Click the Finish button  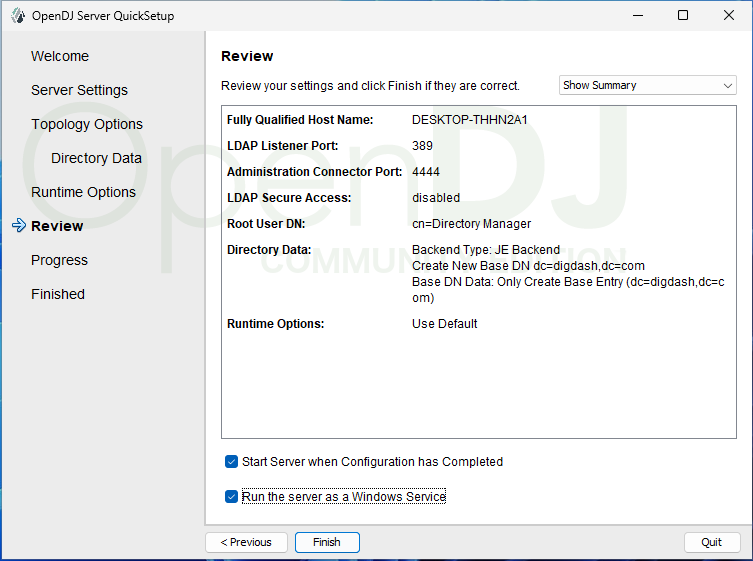click(x=327, y=542)
